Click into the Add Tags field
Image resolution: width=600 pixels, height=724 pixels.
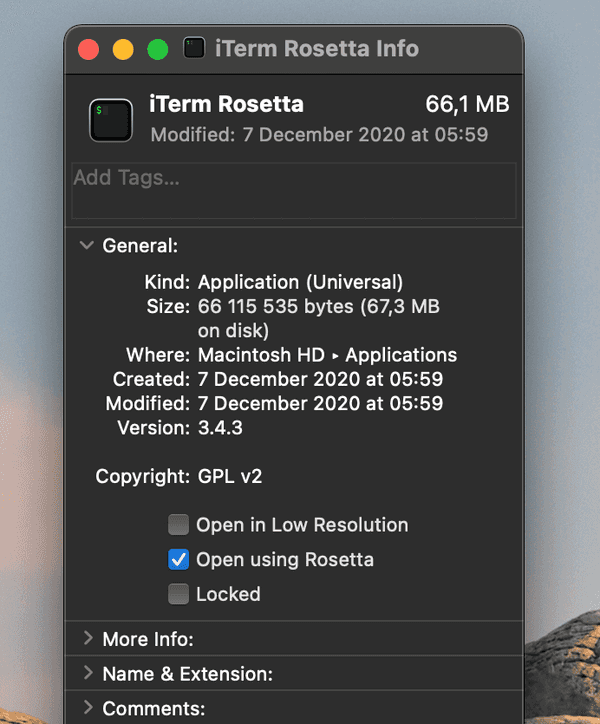[x=294, y=190]
